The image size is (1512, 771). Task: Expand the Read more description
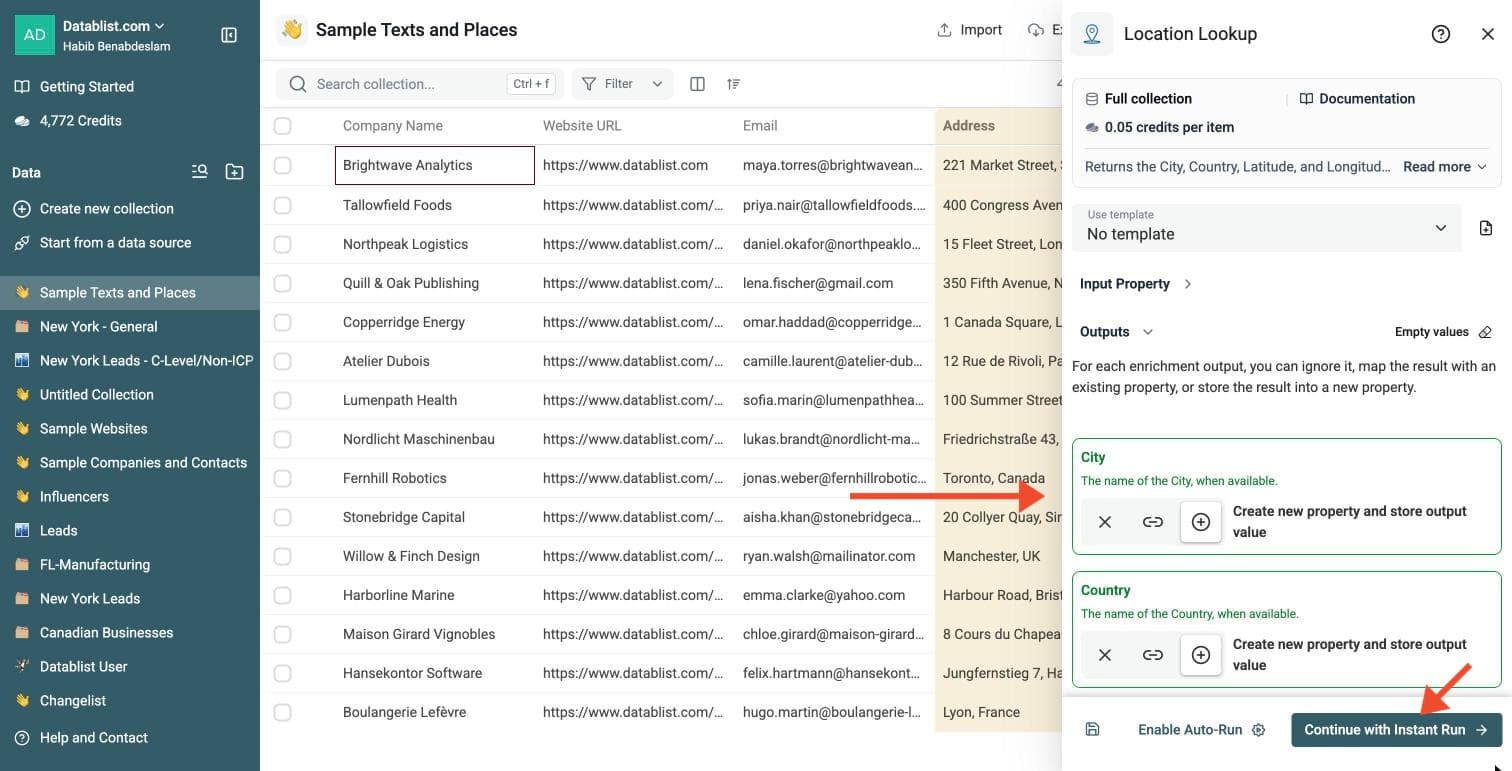point(1445,167)
